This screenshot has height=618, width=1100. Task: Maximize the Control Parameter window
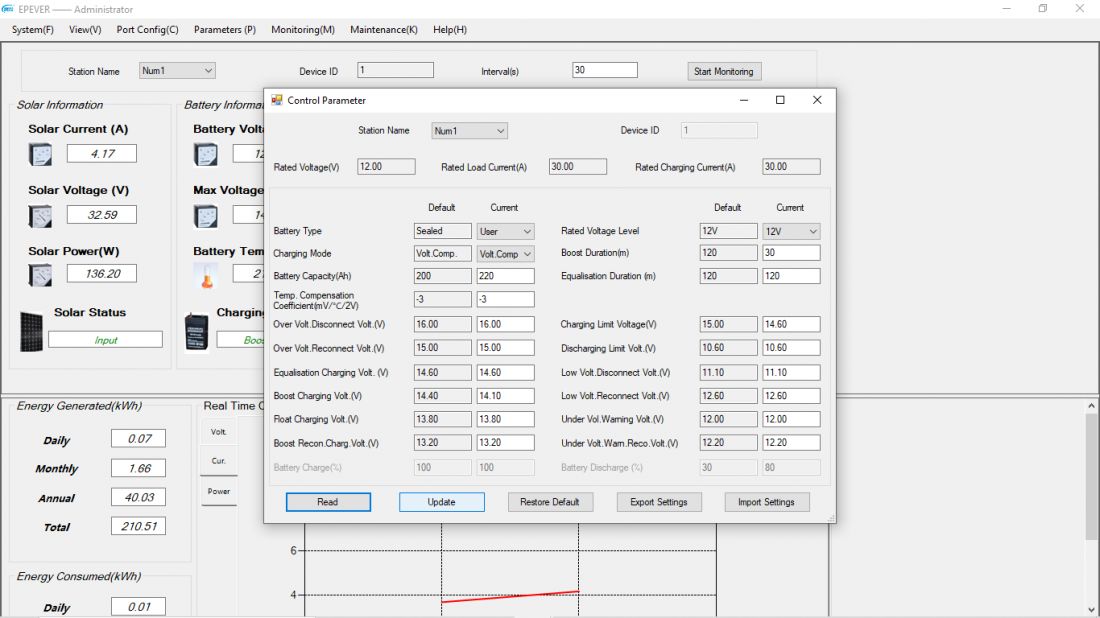(x=780, y=100)
